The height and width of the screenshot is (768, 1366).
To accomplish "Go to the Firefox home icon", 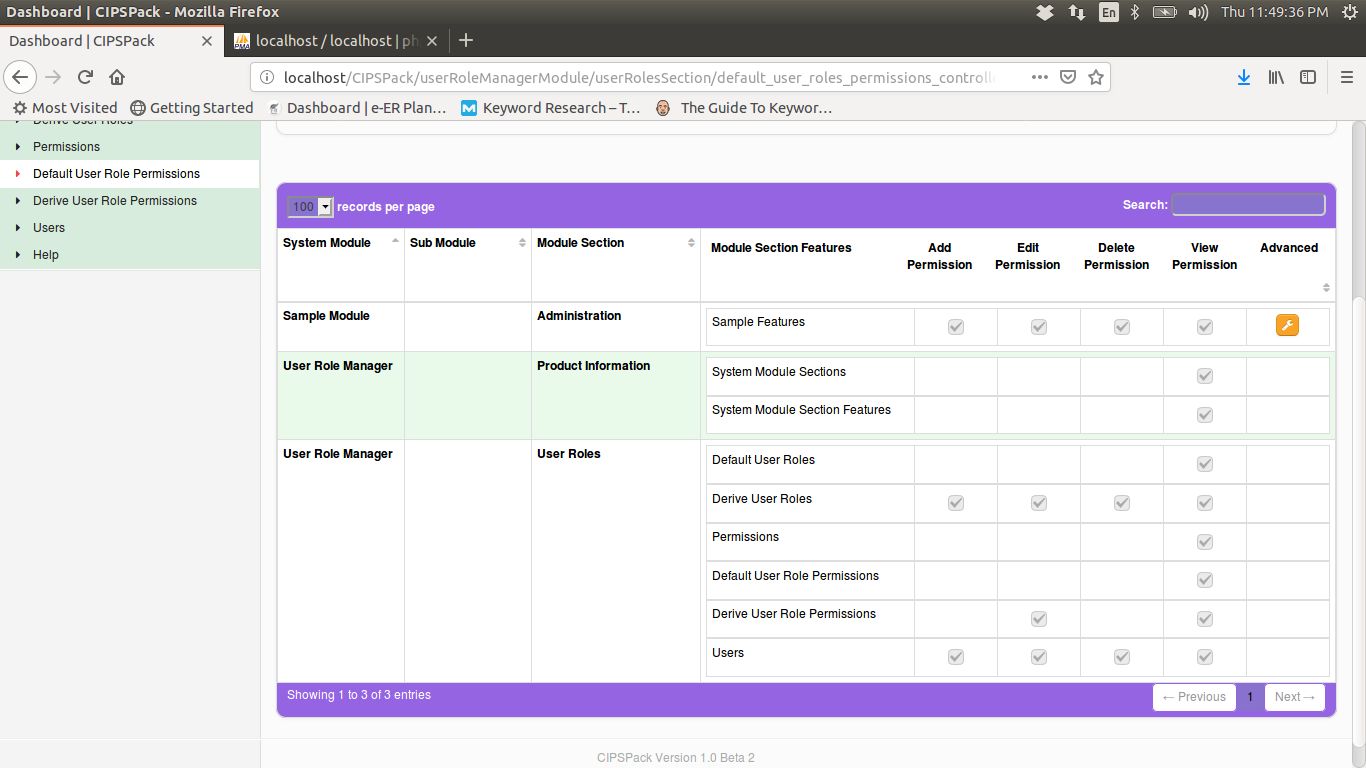I will pyautogui.click(x=117, y=77).
